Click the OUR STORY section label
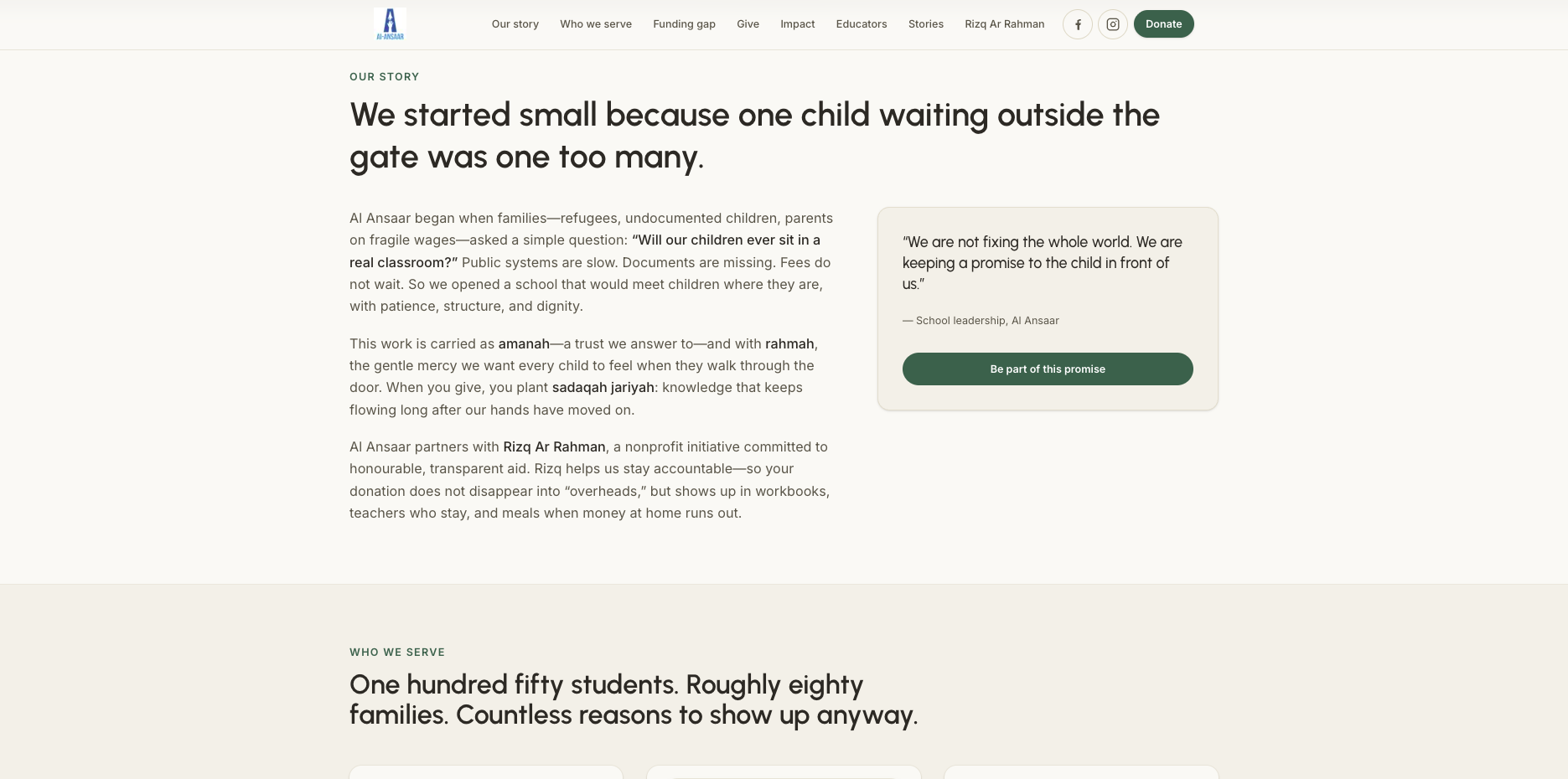Image resolution: width=1568 pixels, height=779 pixels. click(x=384, y=77)
